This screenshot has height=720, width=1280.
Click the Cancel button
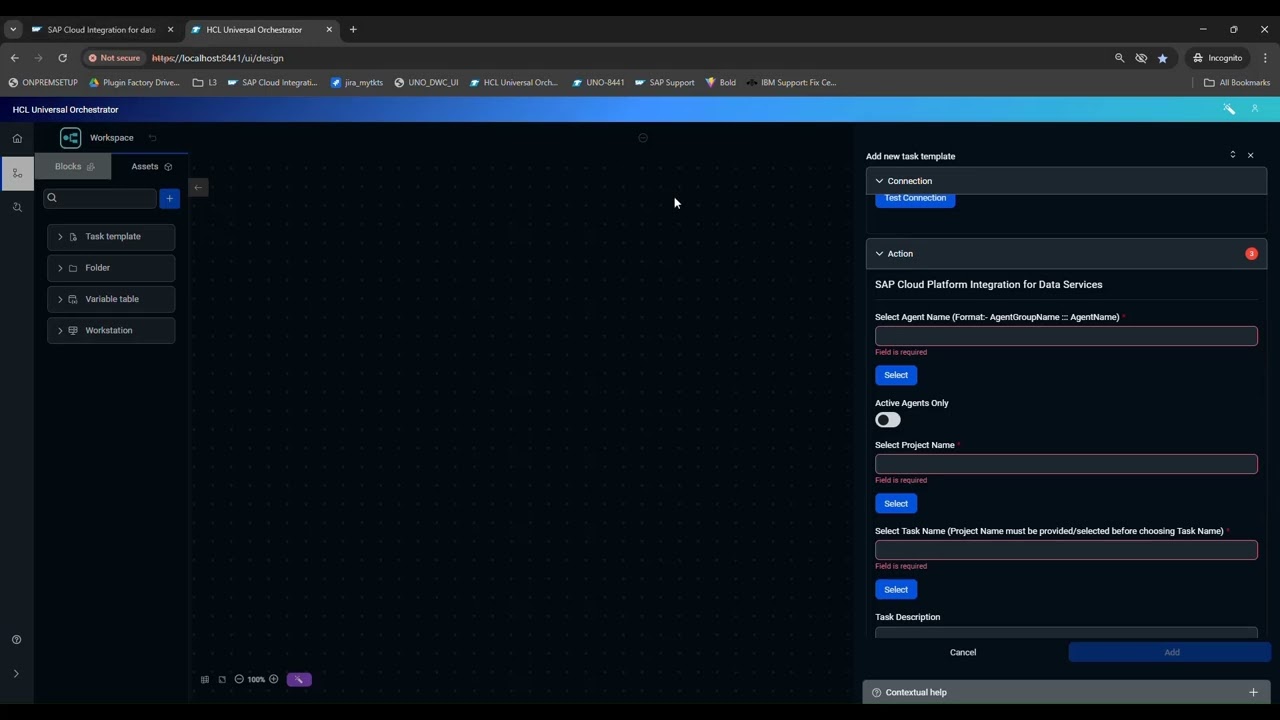(x=963, y=653)
